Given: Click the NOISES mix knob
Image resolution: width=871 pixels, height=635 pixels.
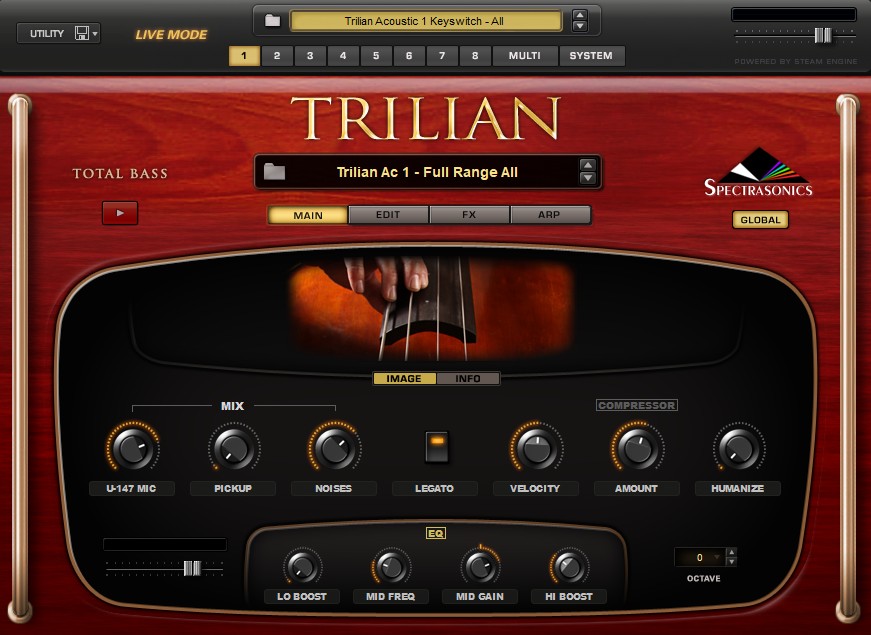Looking at the screenshot, I should [x=335, y=448].
